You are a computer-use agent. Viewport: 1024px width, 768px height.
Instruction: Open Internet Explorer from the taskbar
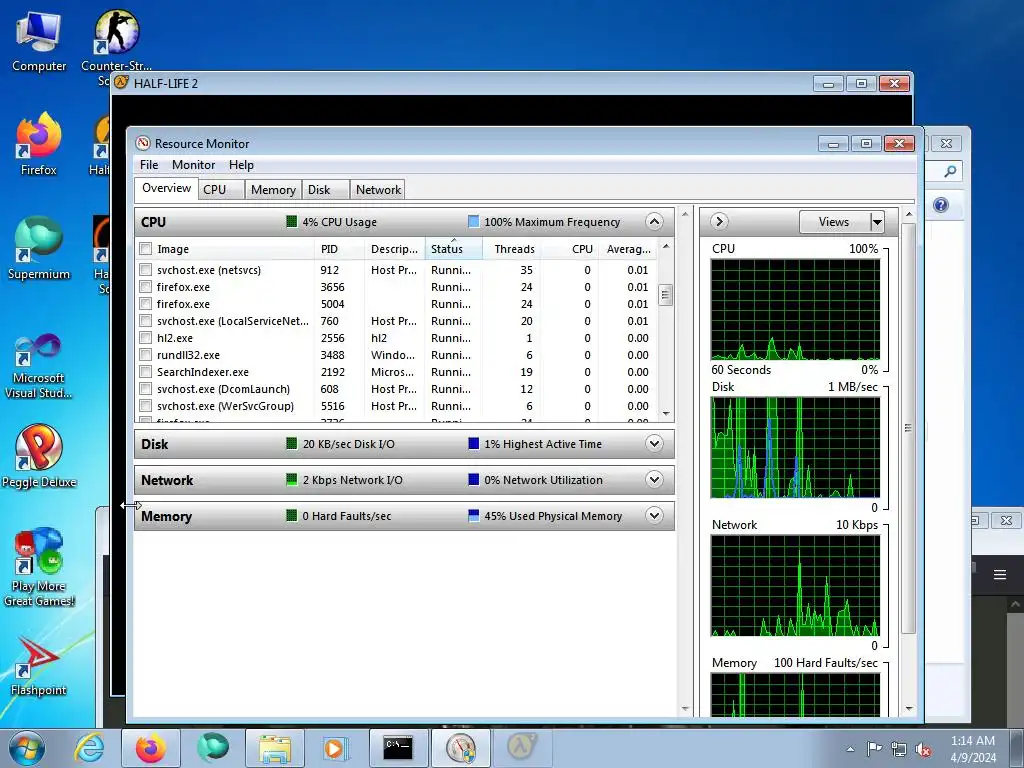pyautogui.click(x=89, y=748)
